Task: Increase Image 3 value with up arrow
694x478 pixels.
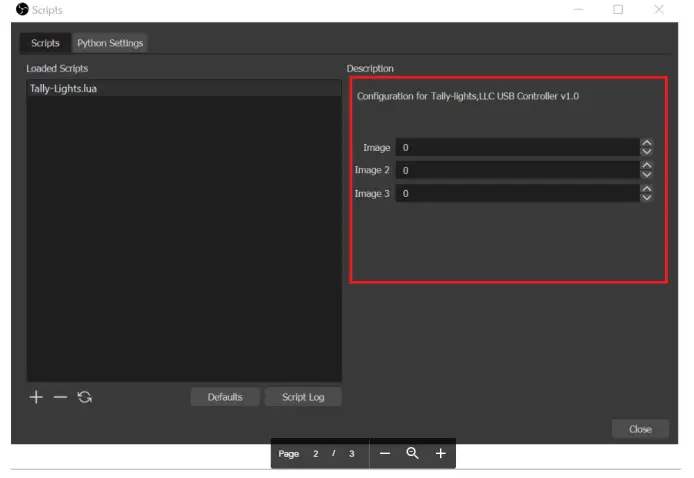Action: pos(647,189)
